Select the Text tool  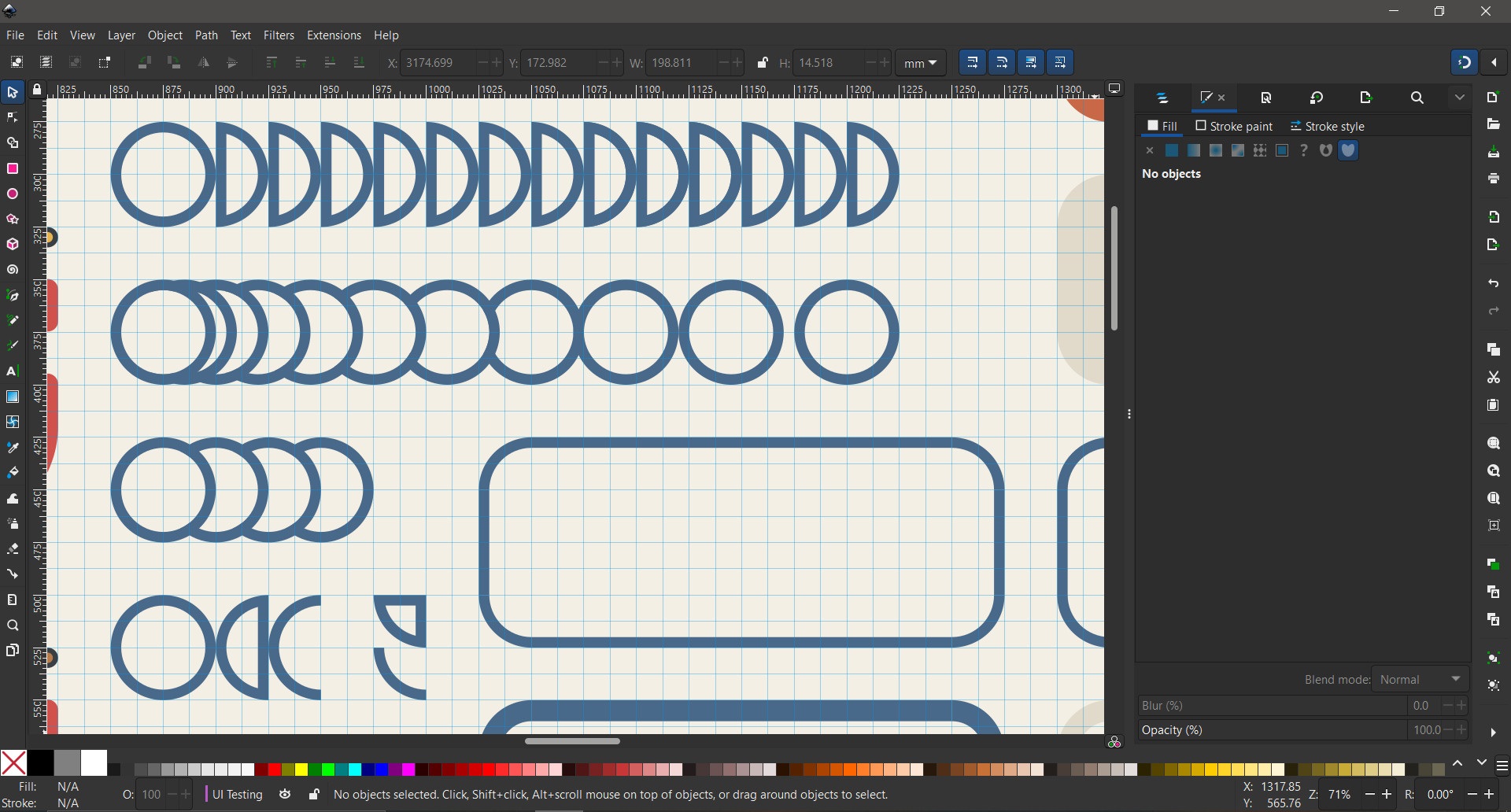point(13,371)
